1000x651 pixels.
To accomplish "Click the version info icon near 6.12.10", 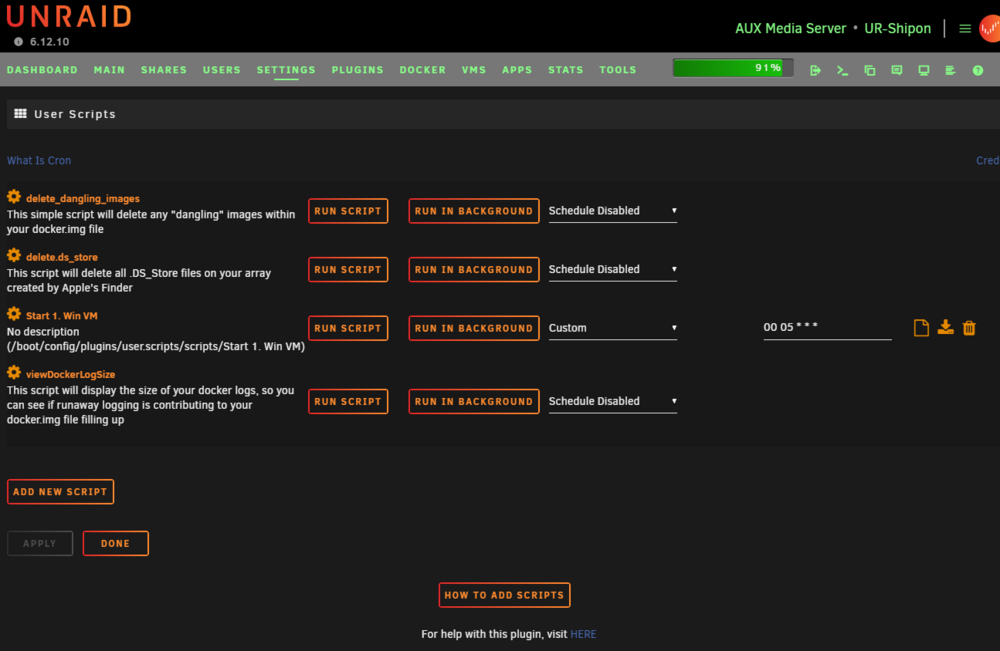I will (18, 41).
